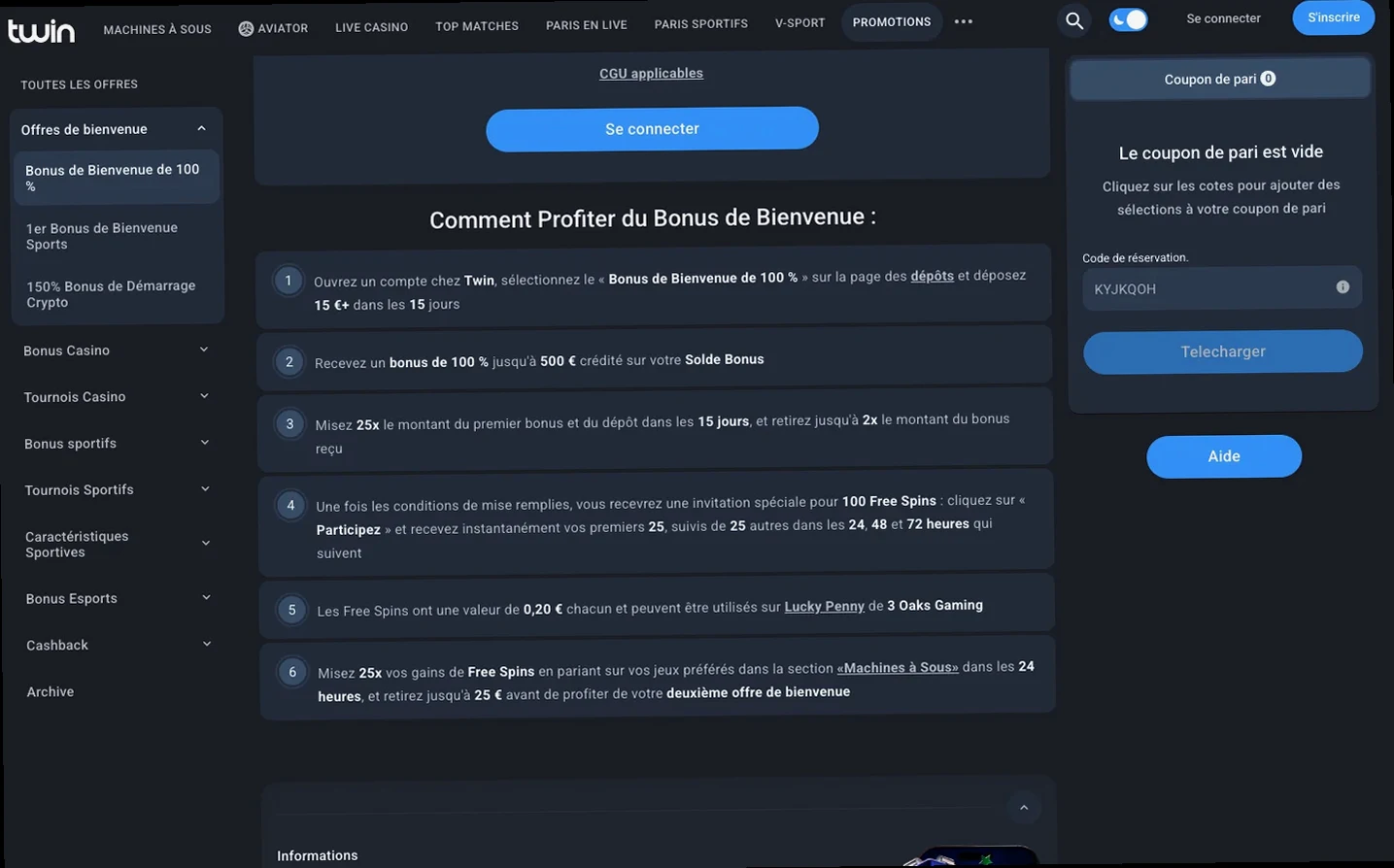Screen dimensions: 1394x868
Task: Open the search magnifier icon
Action: point(1074,20)
